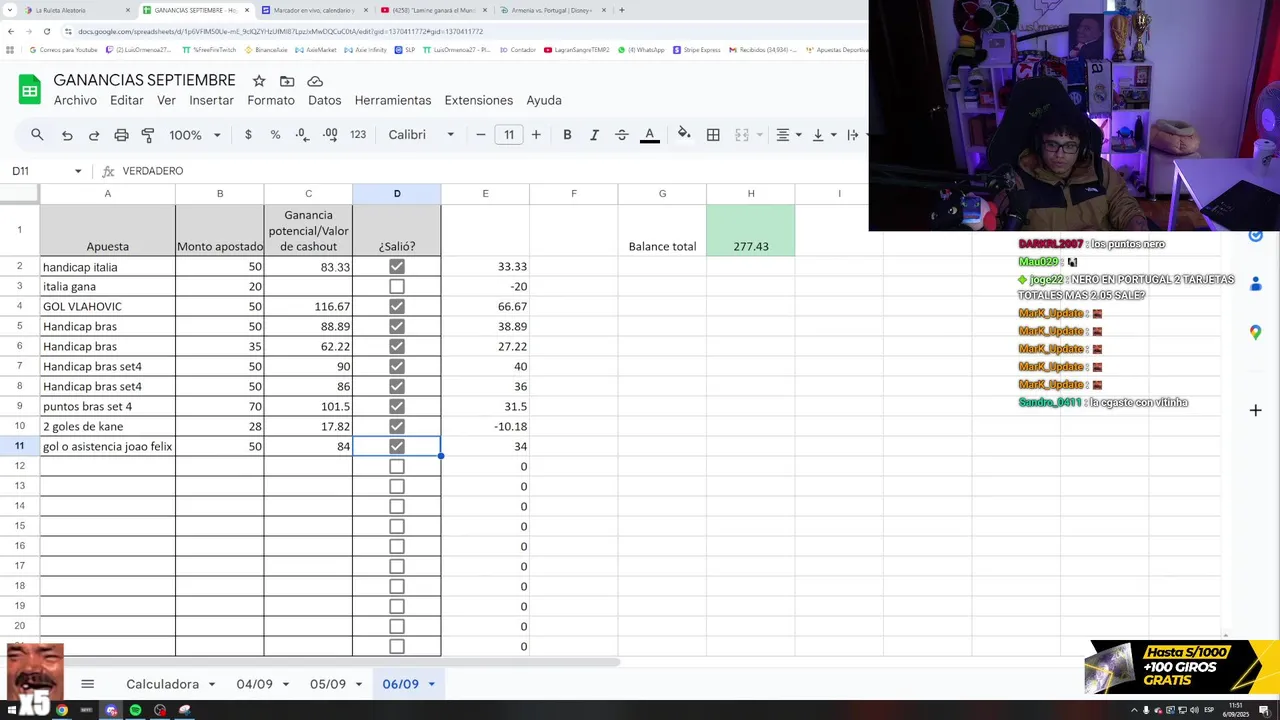This screenshot has height=720, width=1280.
Task: Format cell as percent
Action: [x=275, y=135]
